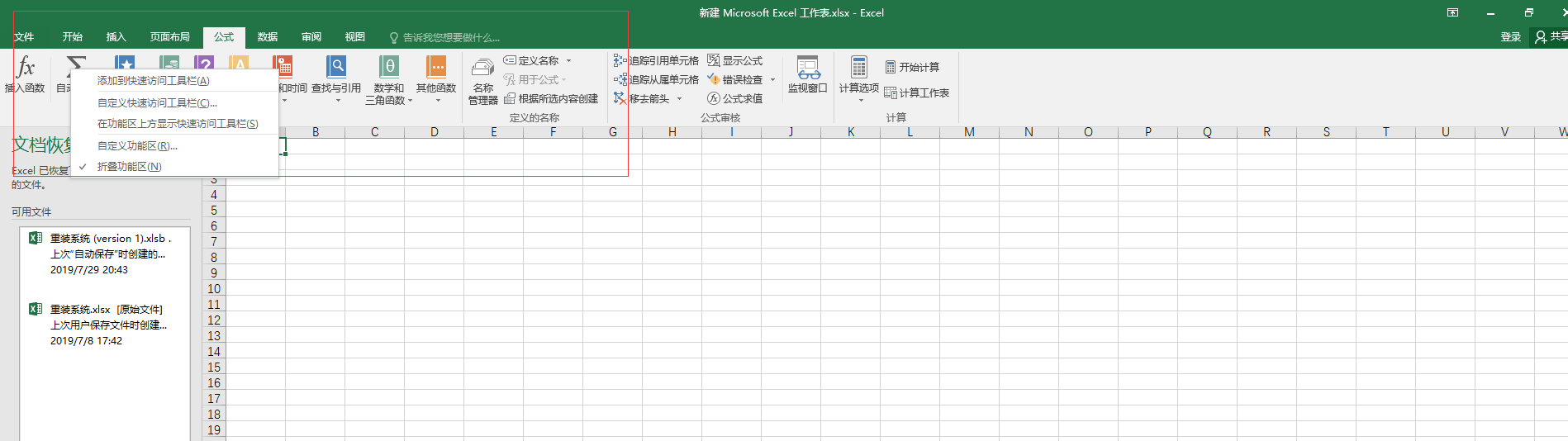The width and height of the screenshot is (1568, 441).
Task: Select the Formulas (公式) tab
Action: 224,36
